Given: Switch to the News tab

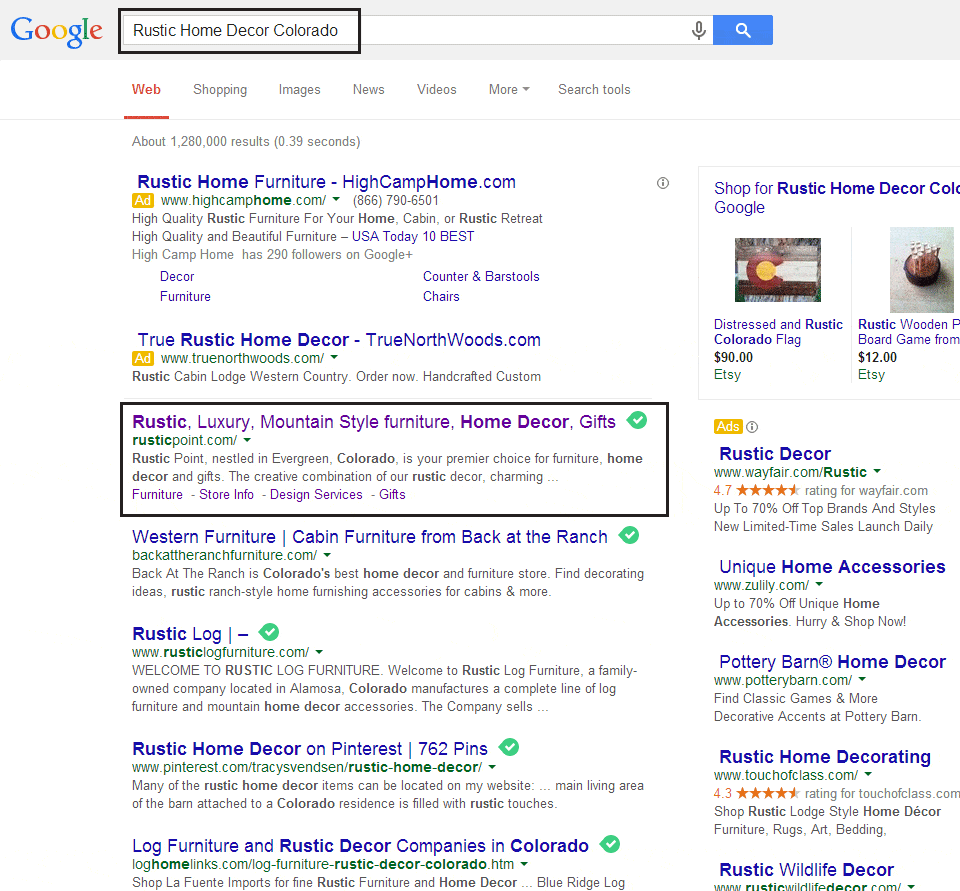Looking at the screenshot, I should coord(369,89).
